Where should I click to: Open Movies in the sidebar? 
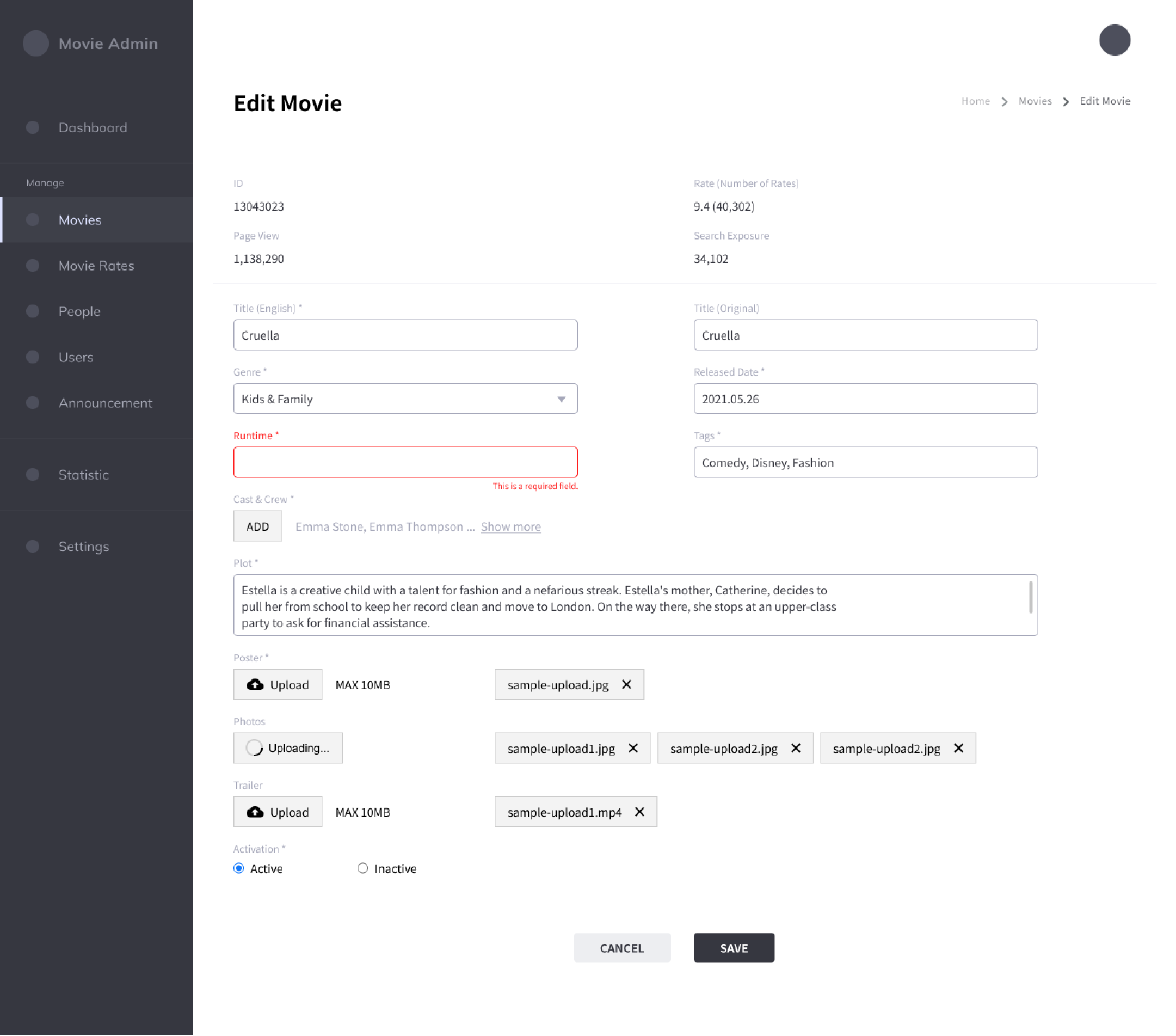coord(96,220)
